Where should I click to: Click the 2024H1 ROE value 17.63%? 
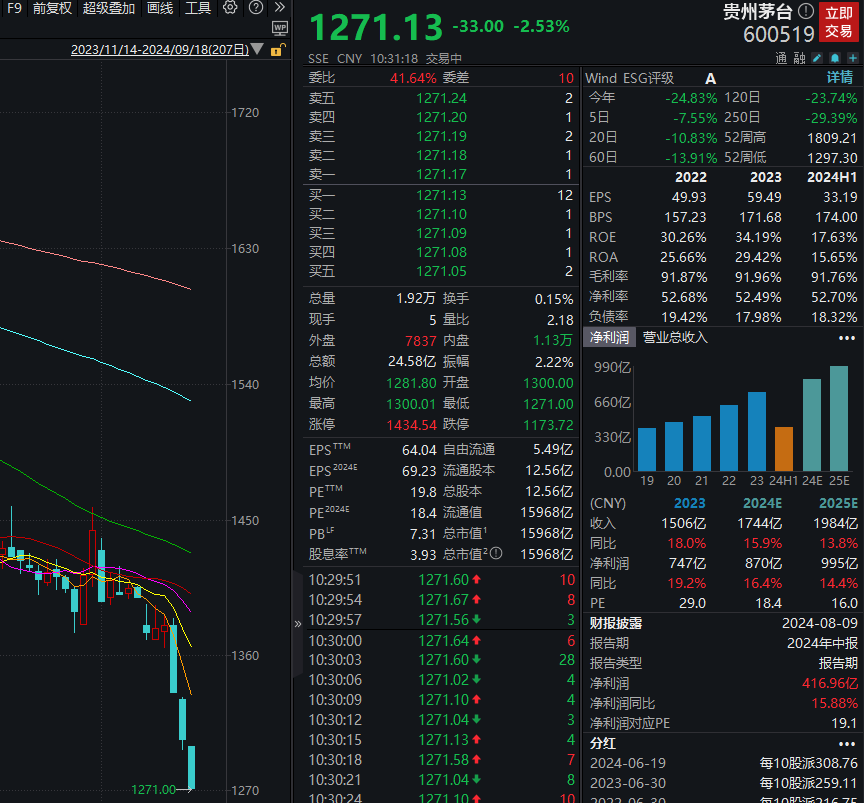[x=834, y=238]
